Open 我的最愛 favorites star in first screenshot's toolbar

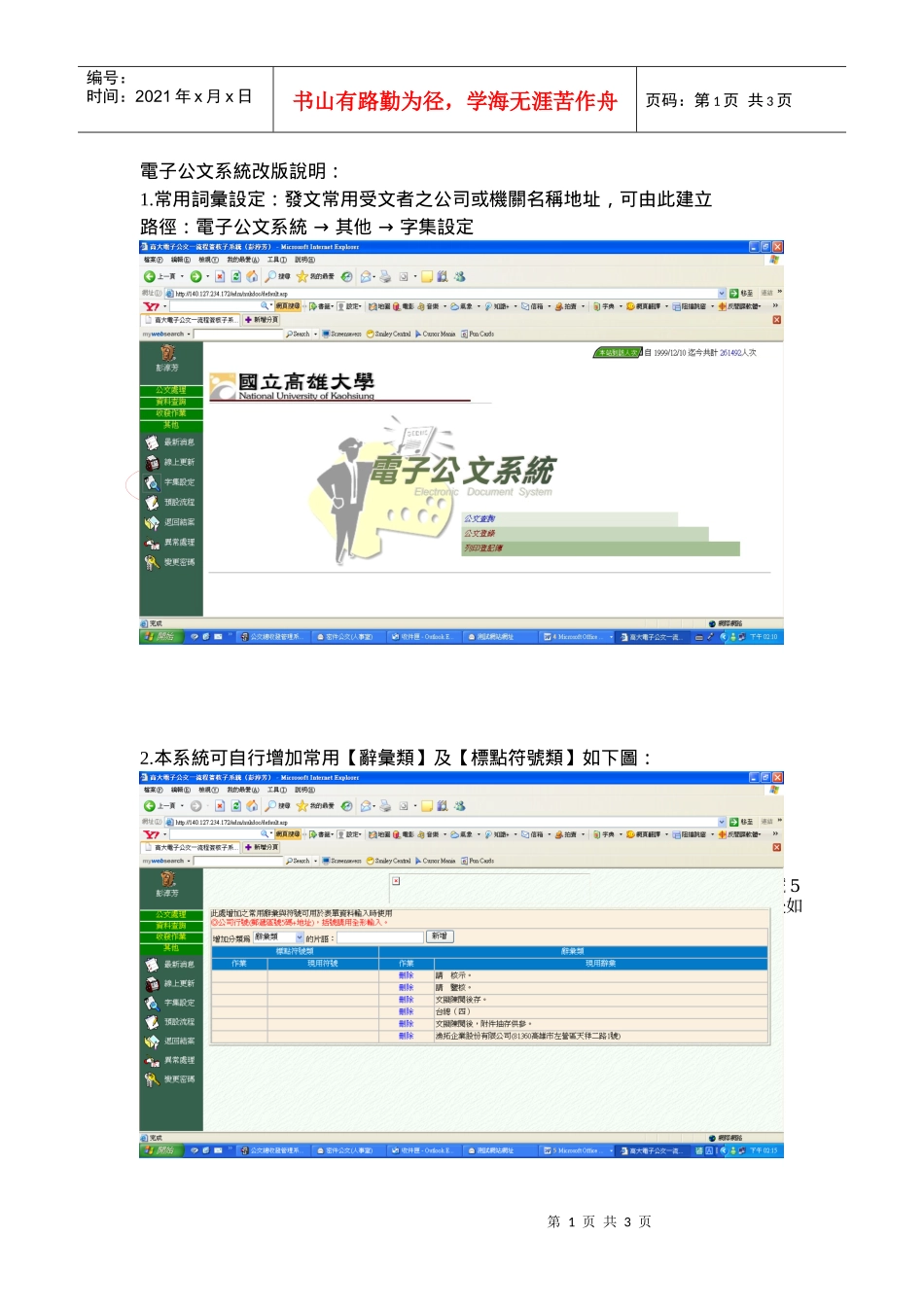pyautogui.click(x=315, y=277)
